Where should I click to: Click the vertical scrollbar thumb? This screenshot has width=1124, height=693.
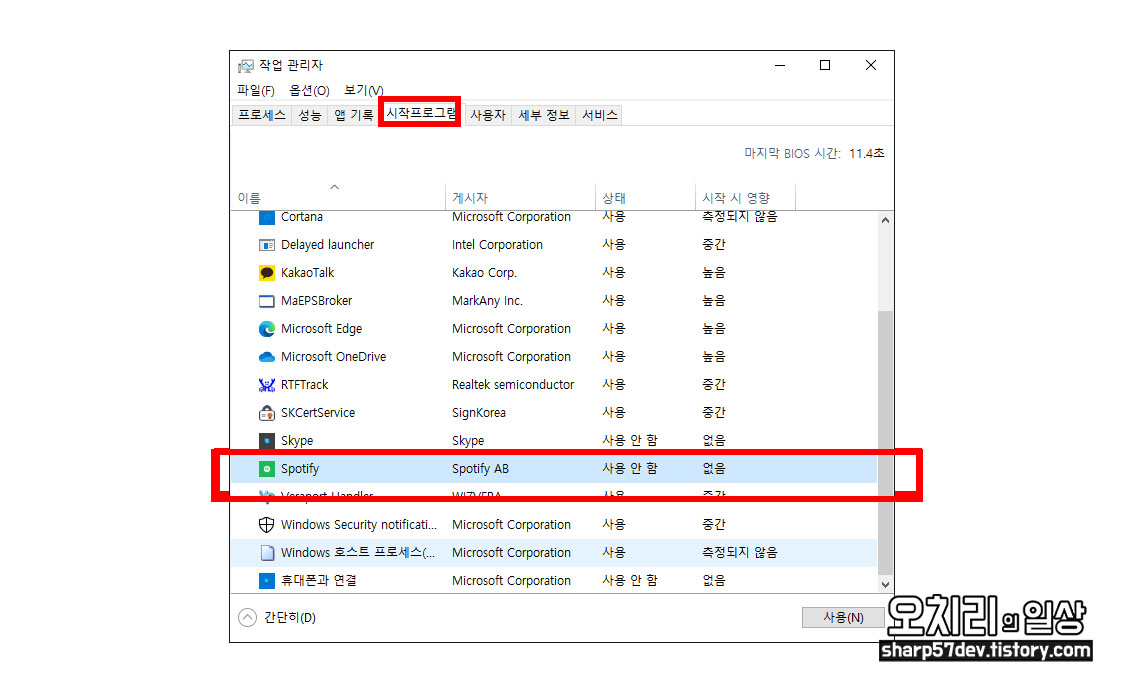click(885, 441)
